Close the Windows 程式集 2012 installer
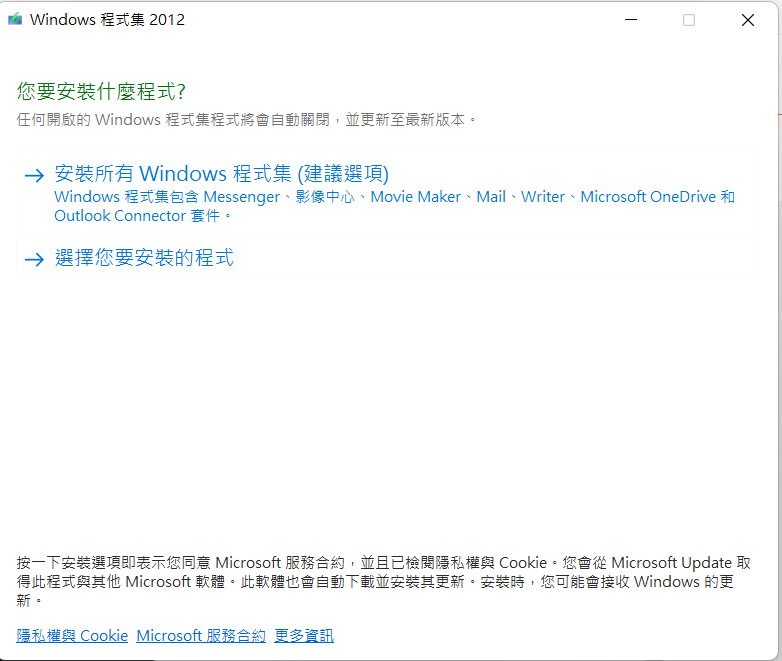 pyautogui.click(x=748, y=20)
